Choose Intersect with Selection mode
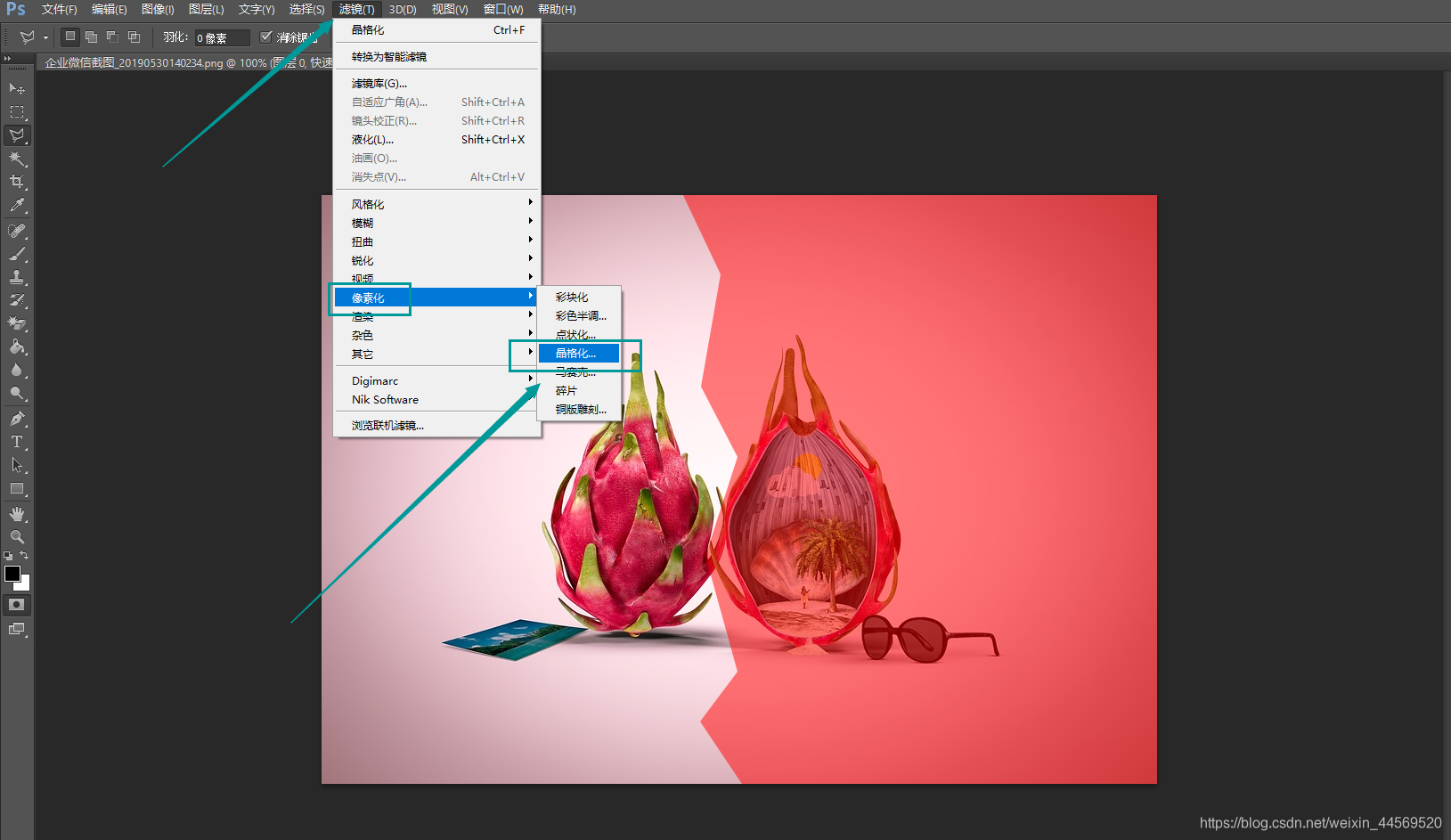The height and width of the screenshot is (840, 1451). (x=134, y=37)
